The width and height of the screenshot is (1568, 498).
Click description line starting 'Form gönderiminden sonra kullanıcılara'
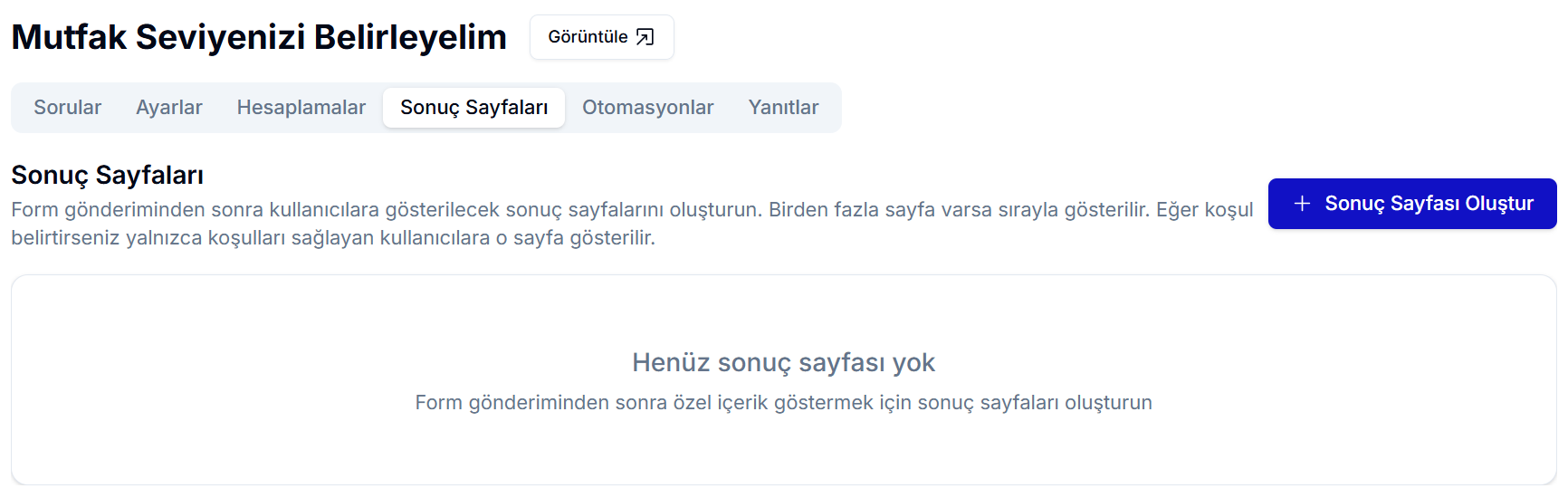[631, 210]
